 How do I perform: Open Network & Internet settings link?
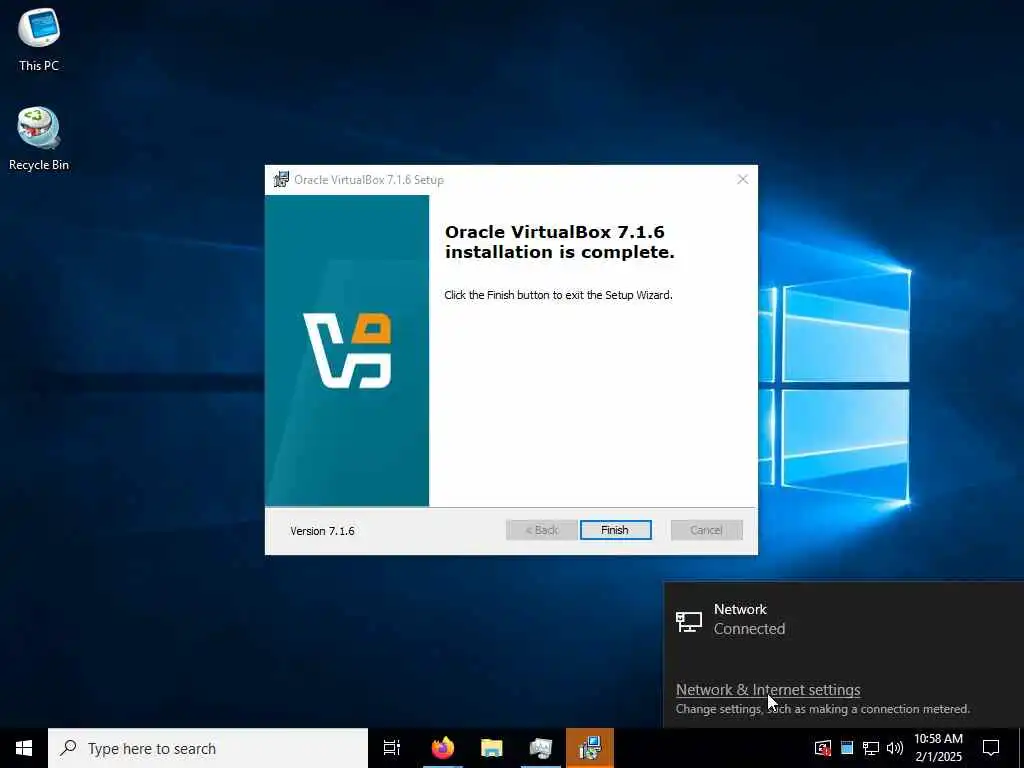(768, 690)
